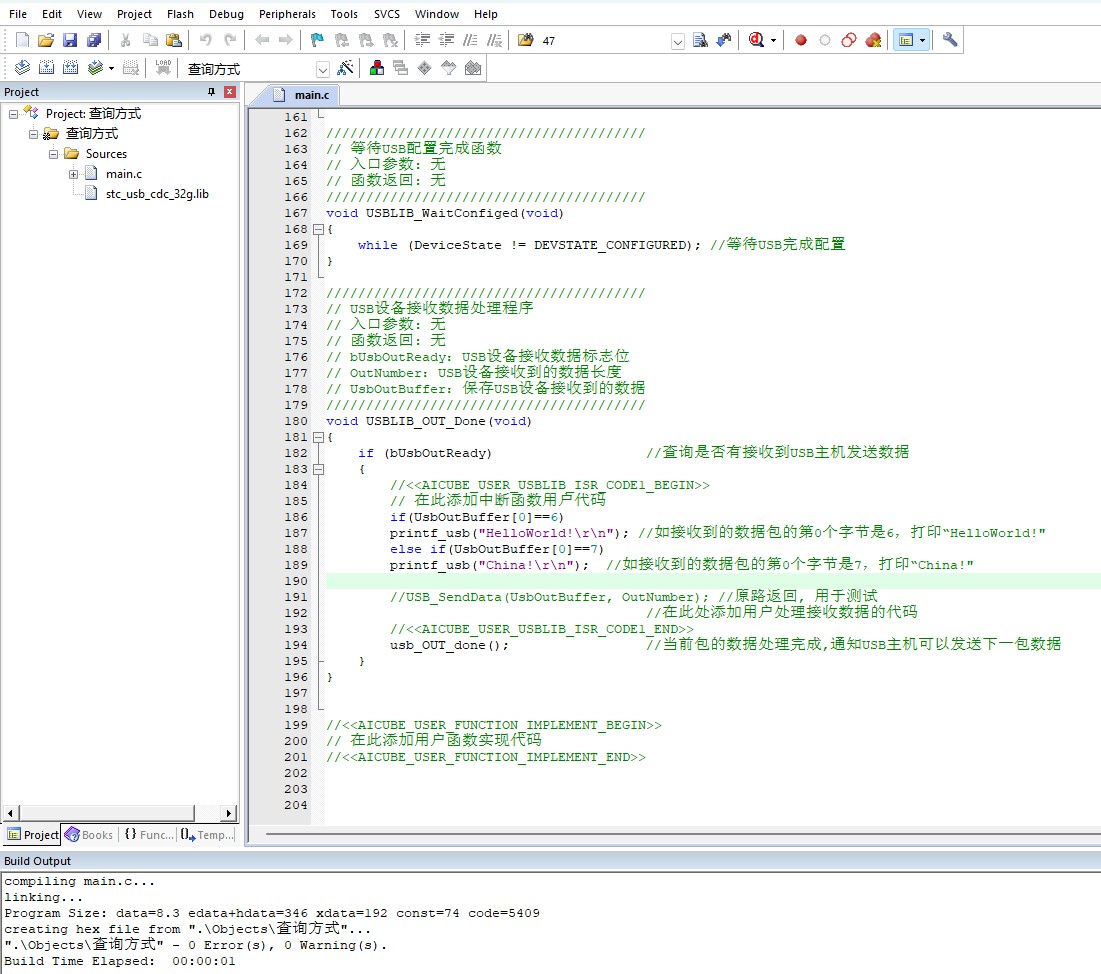Click the Save All icon
The width and height of the screenshot is (1101, 974).
click(93, 40)
